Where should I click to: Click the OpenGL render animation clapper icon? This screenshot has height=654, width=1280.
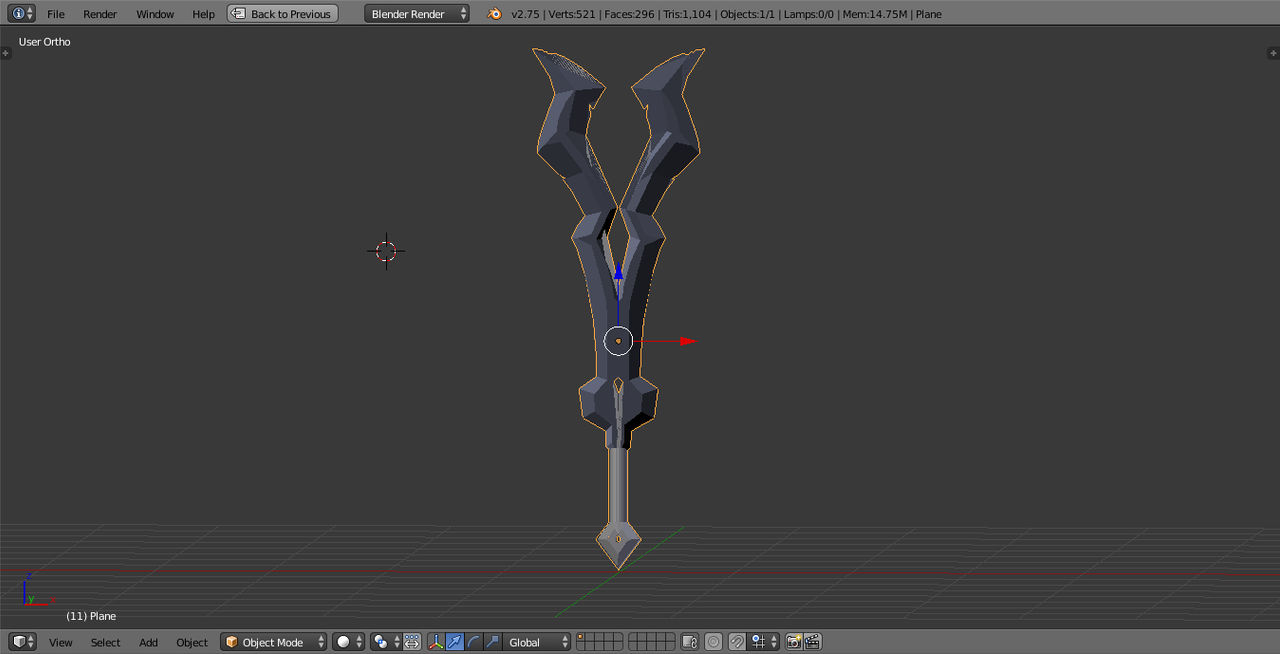click(813, 642)
